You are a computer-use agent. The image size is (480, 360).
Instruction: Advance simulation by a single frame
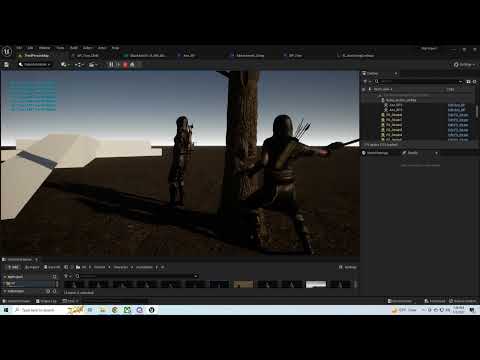[x=118, y=65]
